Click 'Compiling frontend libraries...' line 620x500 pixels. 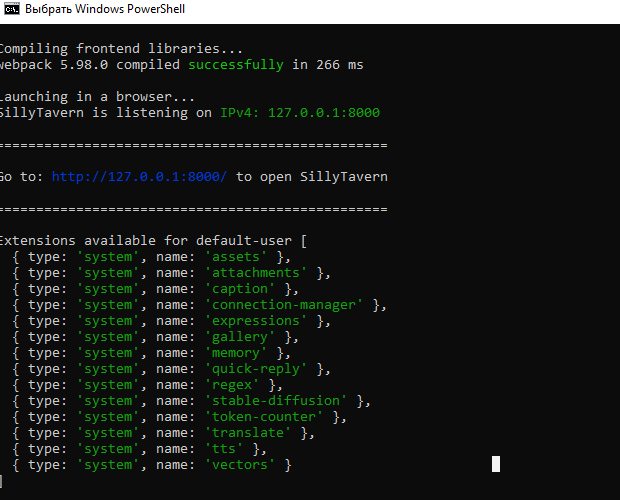(x=121, y=49)
